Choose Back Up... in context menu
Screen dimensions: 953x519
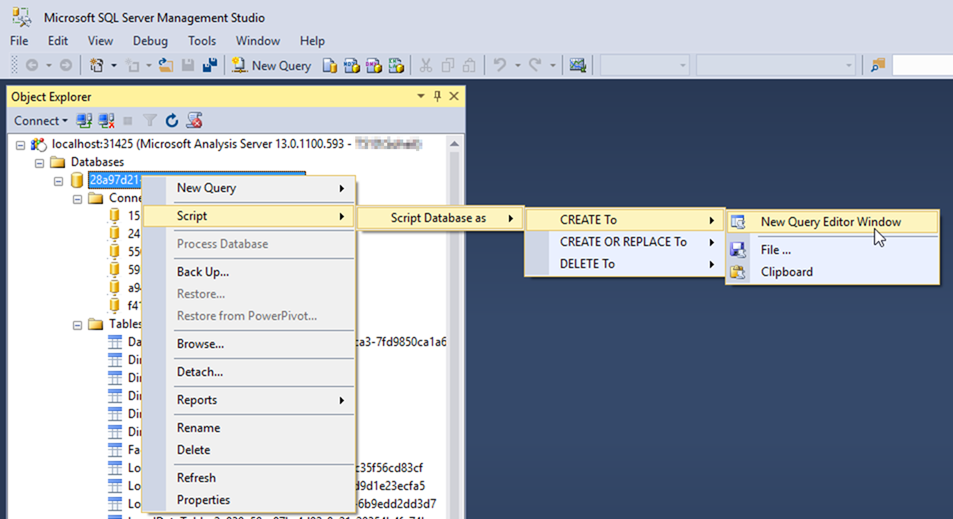click(x=249, y=272)
